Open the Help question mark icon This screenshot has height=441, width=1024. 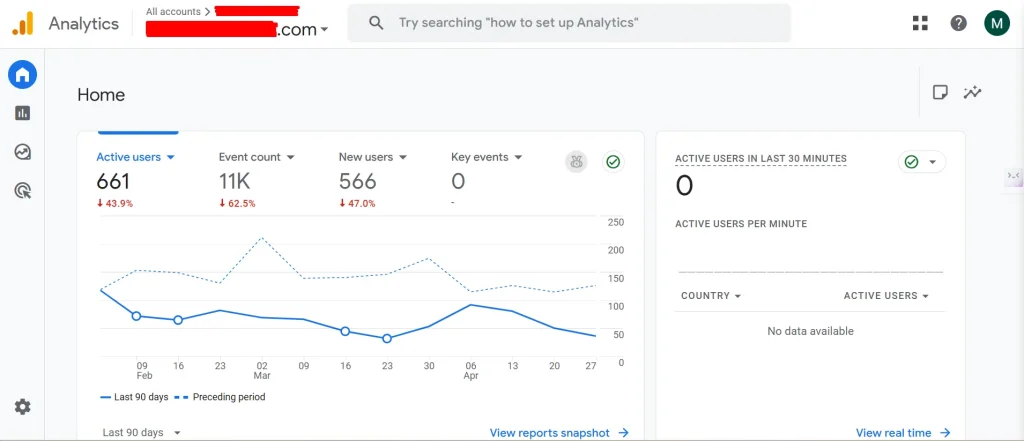coord(958,24)
